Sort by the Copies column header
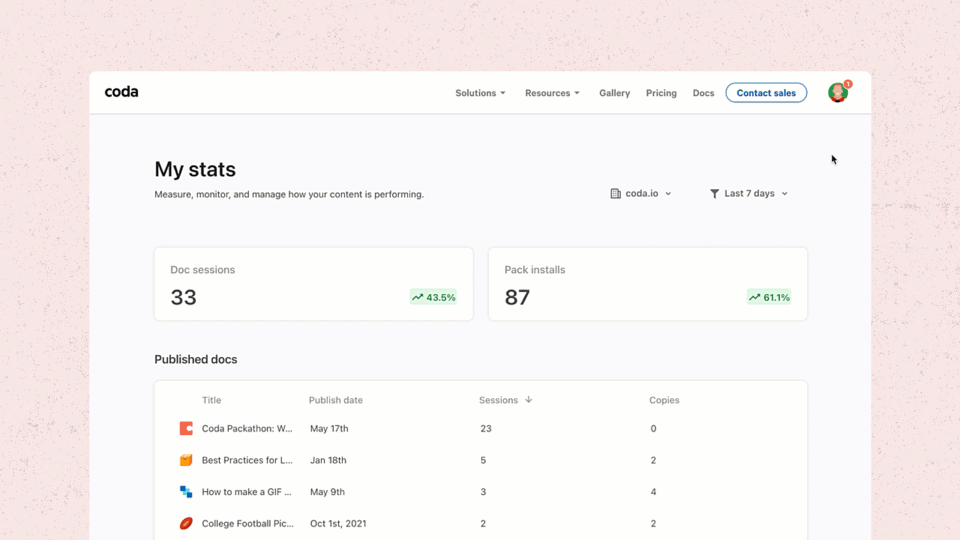Screen dimensions: 960x540 coord(664,400)
